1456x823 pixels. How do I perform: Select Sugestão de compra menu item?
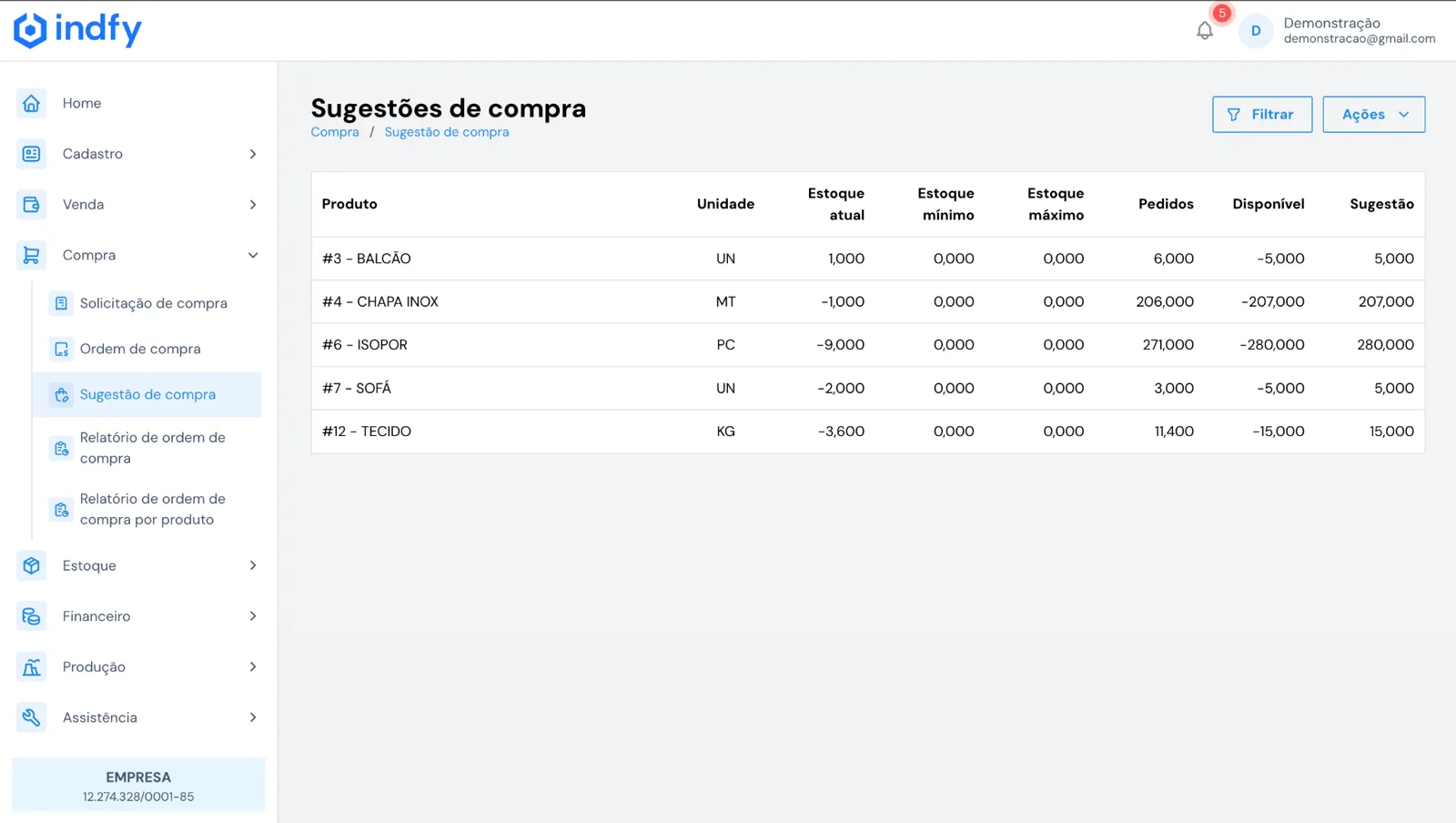tap(147, 394)
